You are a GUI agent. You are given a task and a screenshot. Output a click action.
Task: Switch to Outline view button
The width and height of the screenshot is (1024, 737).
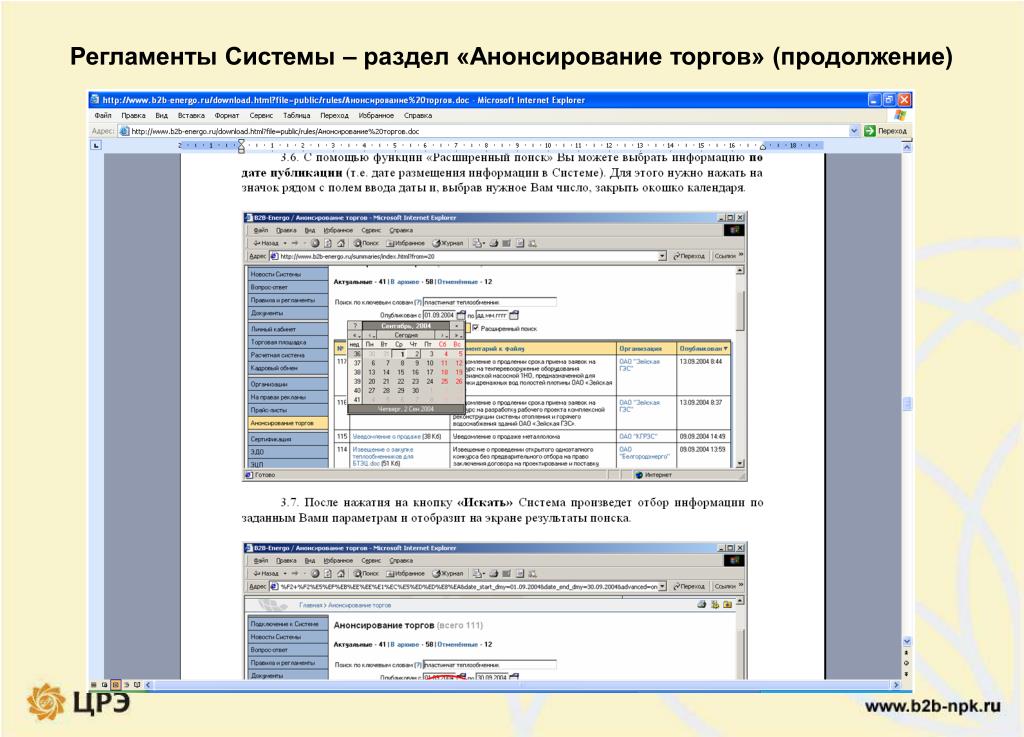pyautogui.click(x=126, y=685)
